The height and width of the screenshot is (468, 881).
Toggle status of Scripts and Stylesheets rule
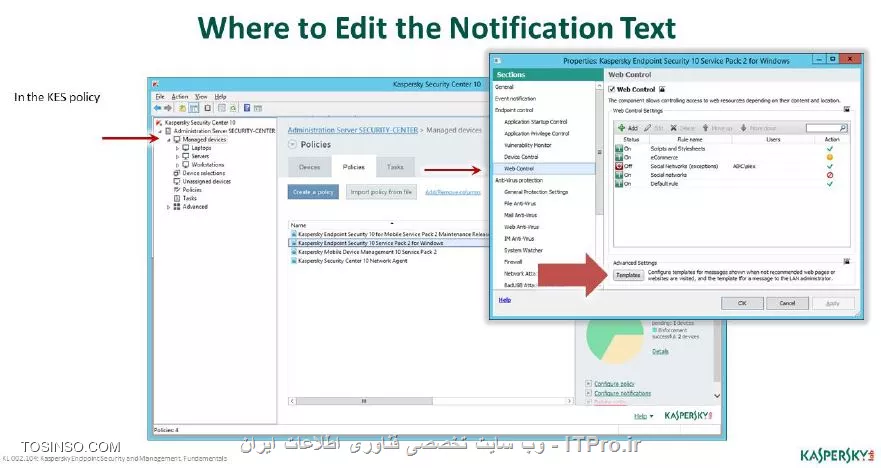619,149
